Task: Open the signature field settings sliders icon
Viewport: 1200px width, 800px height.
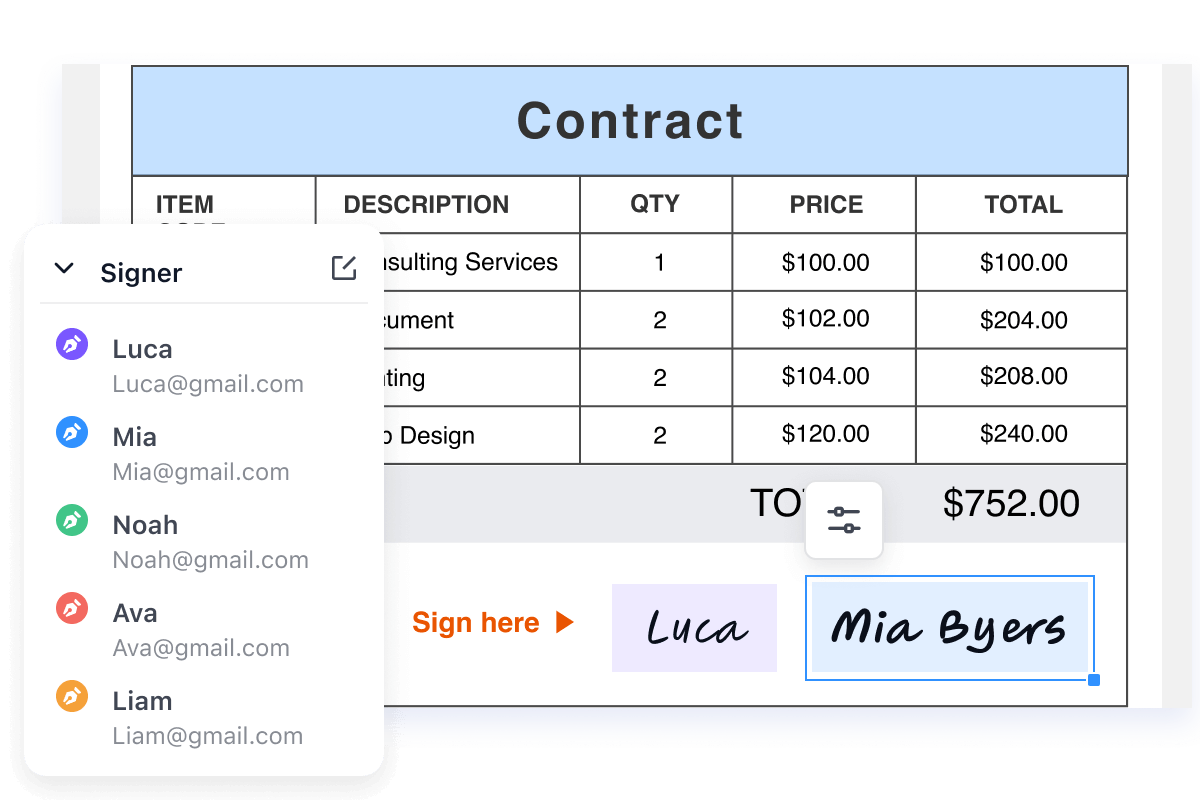Action: (x=844, y=520)
